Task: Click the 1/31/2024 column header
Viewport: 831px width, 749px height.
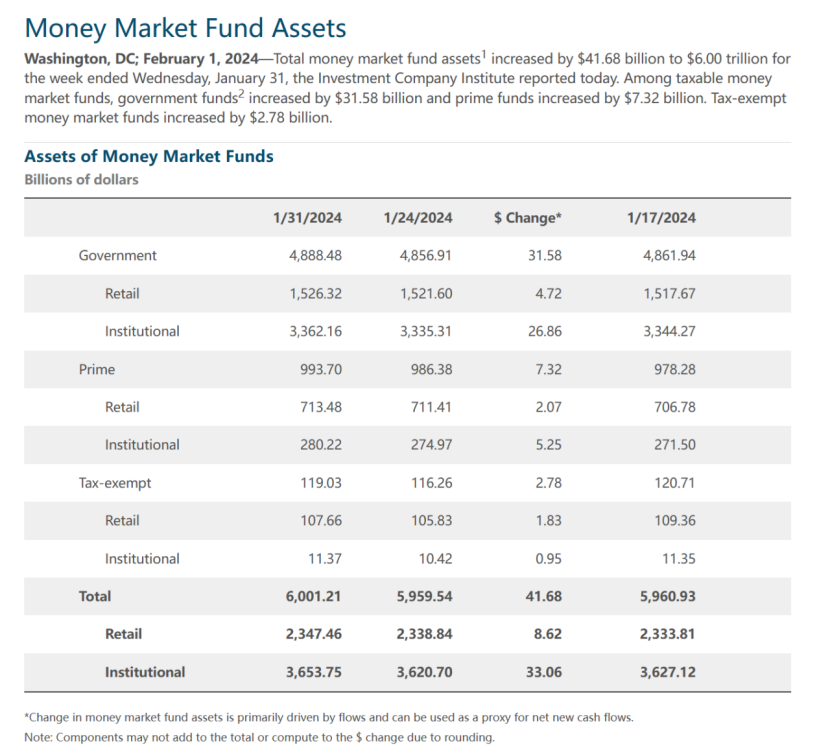Action: [x=307, y=218]
